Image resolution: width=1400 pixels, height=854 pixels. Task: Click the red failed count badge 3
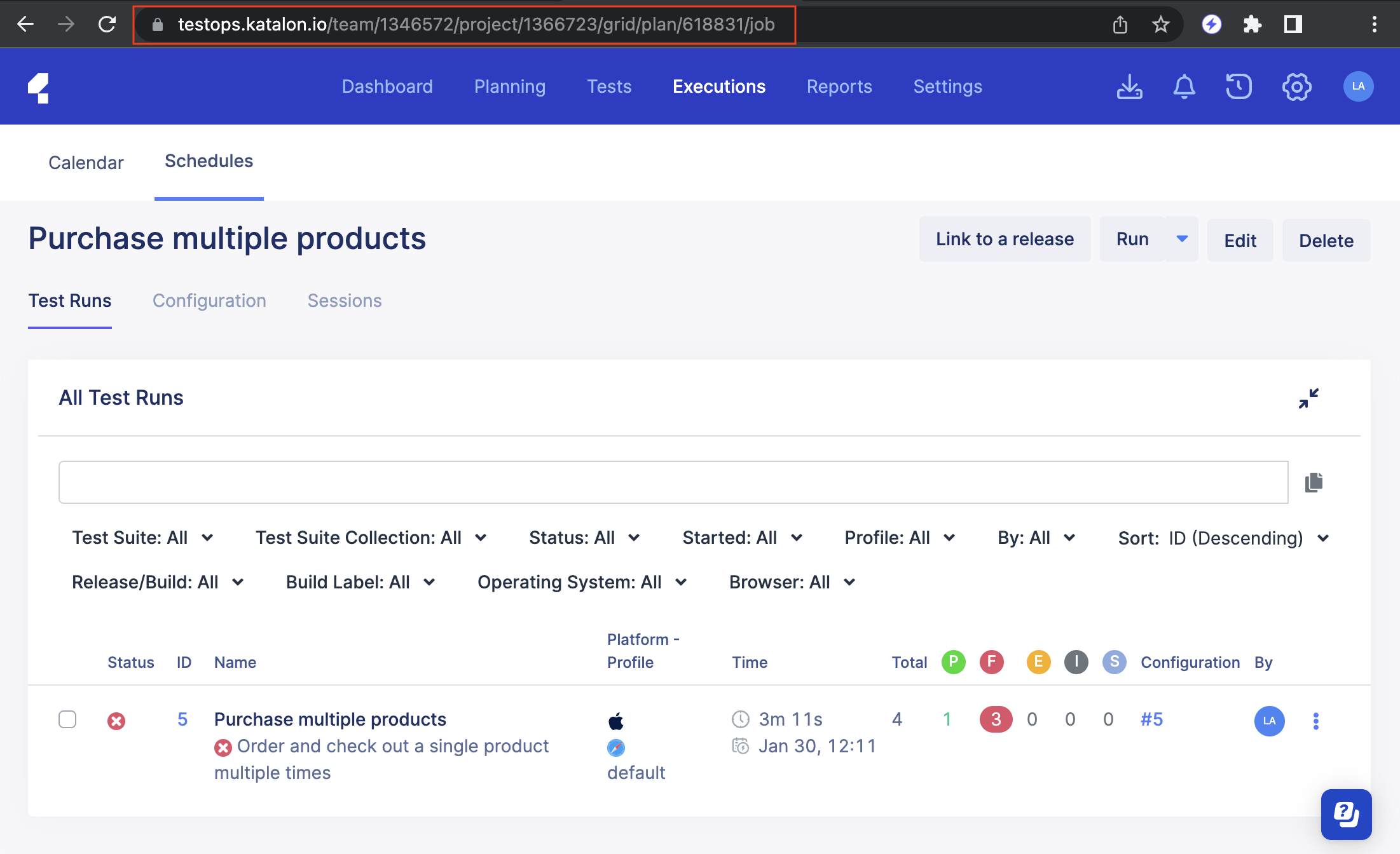[x=995, y=719]
